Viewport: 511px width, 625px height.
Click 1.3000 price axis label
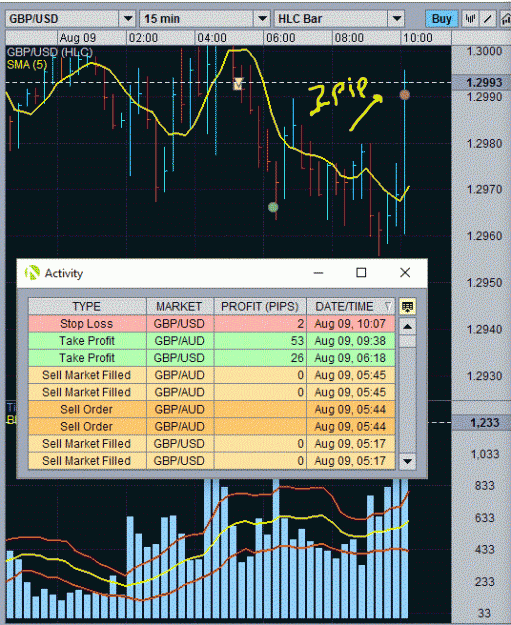click(484, 51)
